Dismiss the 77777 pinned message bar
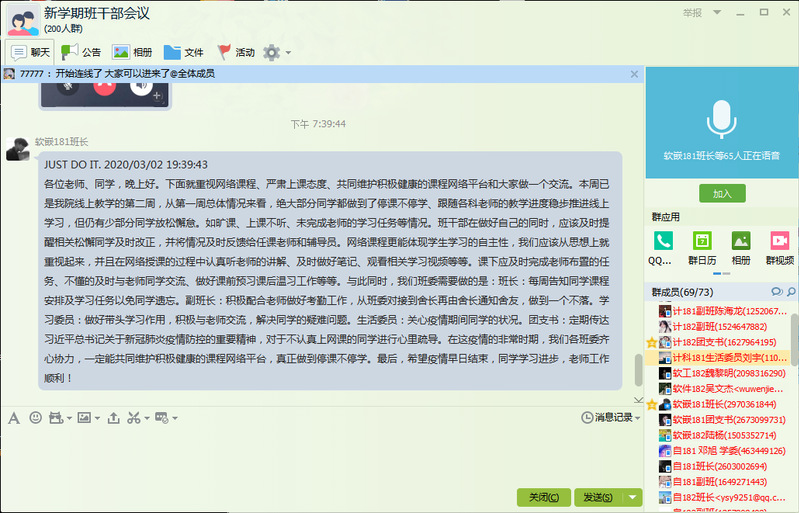Viewport: 799px width, 513px height. (x=634, y=74)
